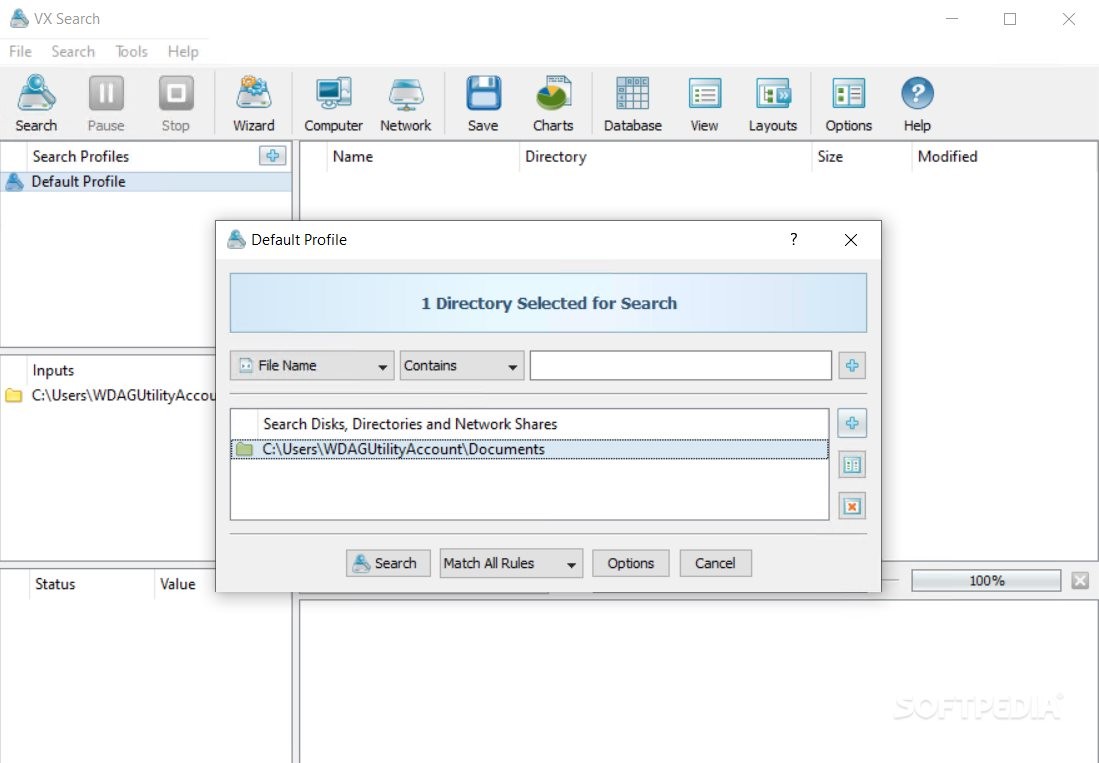The width and height of the screenshot is (1099, 763).
Task: Click the Stop toolbar icon
Action: pyautogui.click(x=175, y=104)
